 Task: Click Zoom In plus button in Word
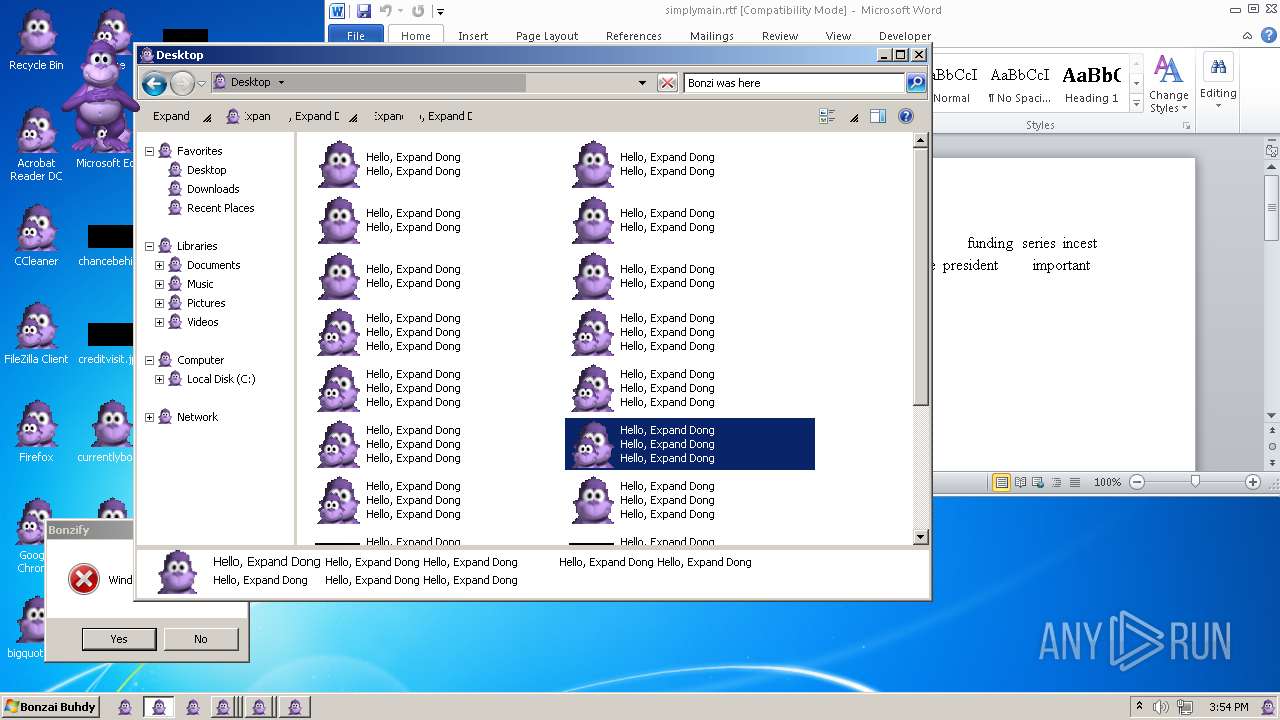tap(1252, 482)
